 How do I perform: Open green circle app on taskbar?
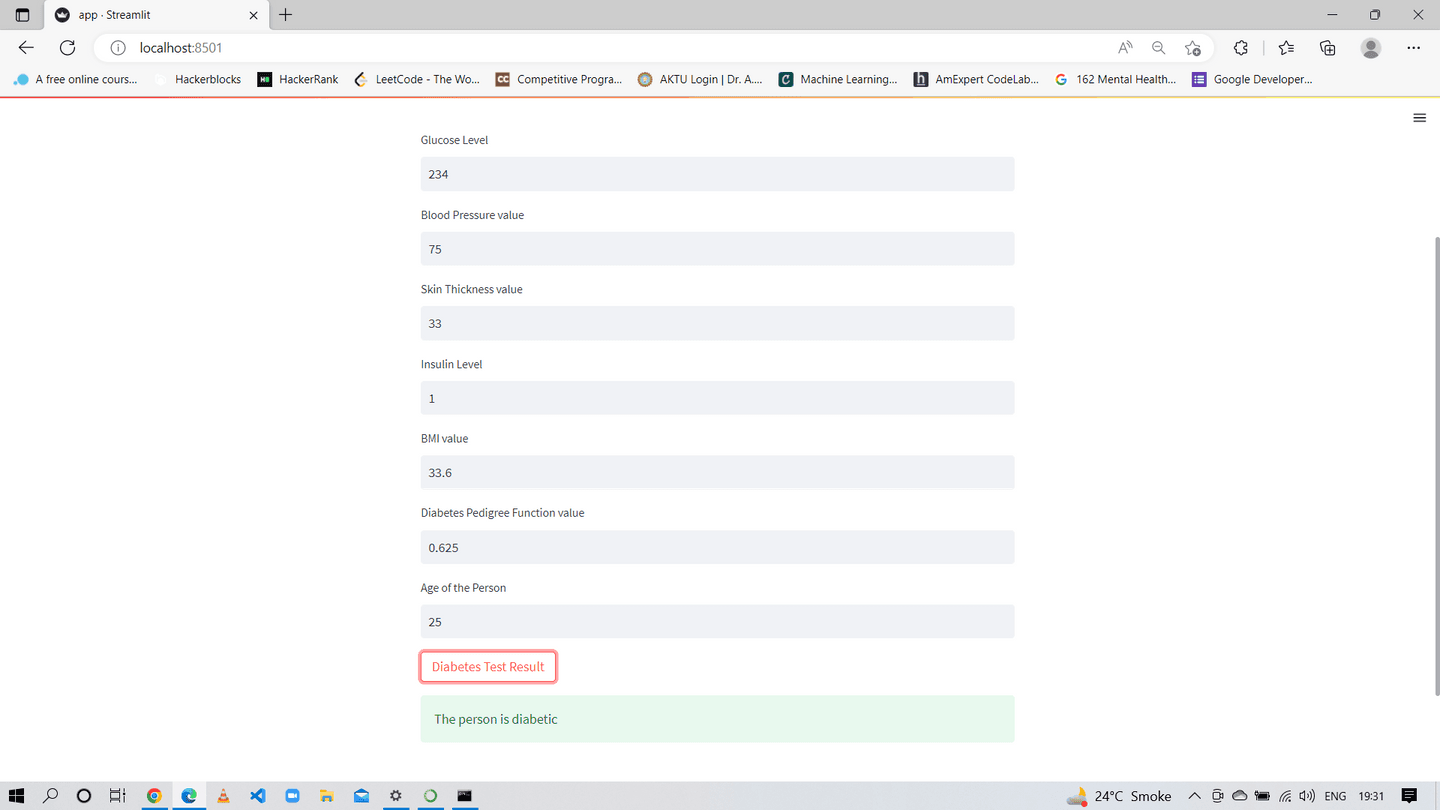(x=430, y=796)
